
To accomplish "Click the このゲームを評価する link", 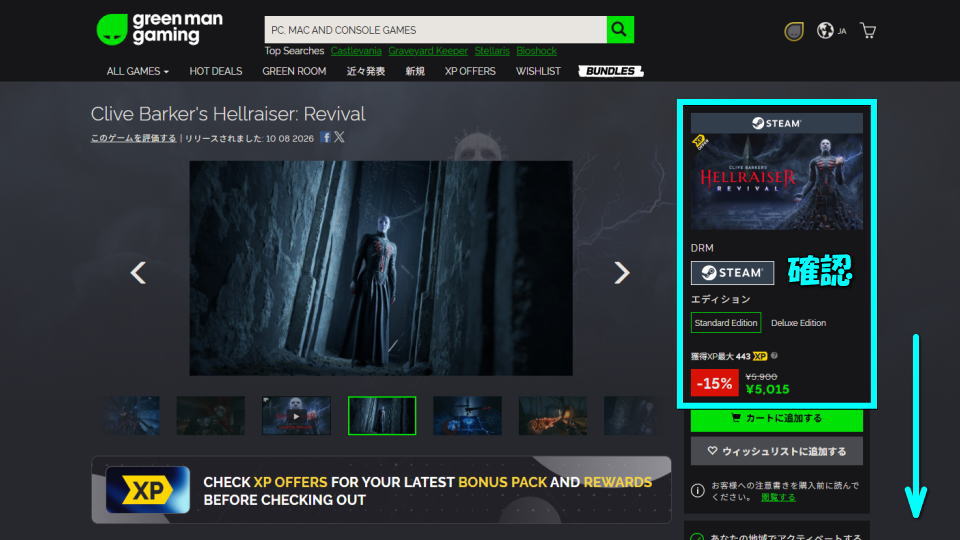I will 133,138.
